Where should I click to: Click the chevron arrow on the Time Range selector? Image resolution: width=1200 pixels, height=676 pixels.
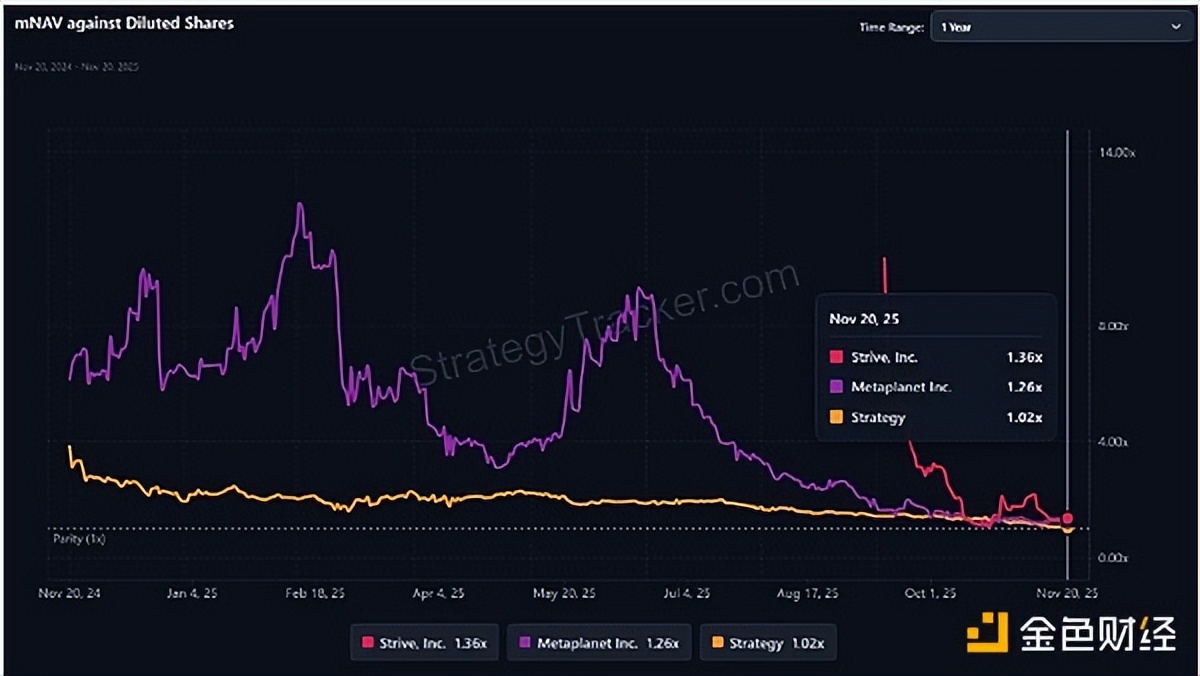coord(1178,27)
